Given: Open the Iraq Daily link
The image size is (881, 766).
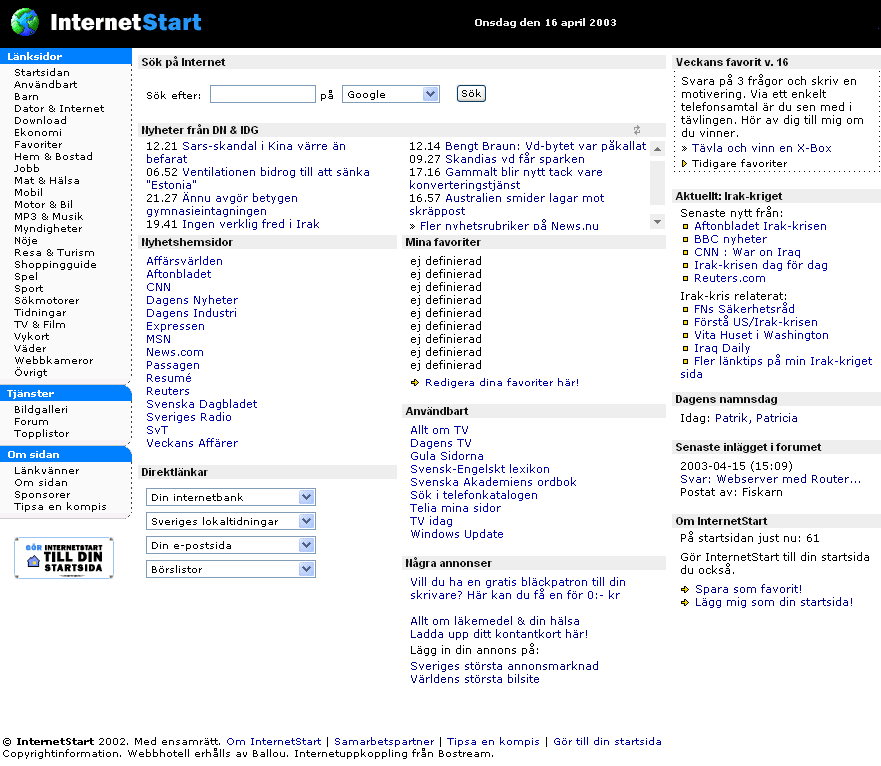Looking at the screenshot, I should click(x=722, y=348).
